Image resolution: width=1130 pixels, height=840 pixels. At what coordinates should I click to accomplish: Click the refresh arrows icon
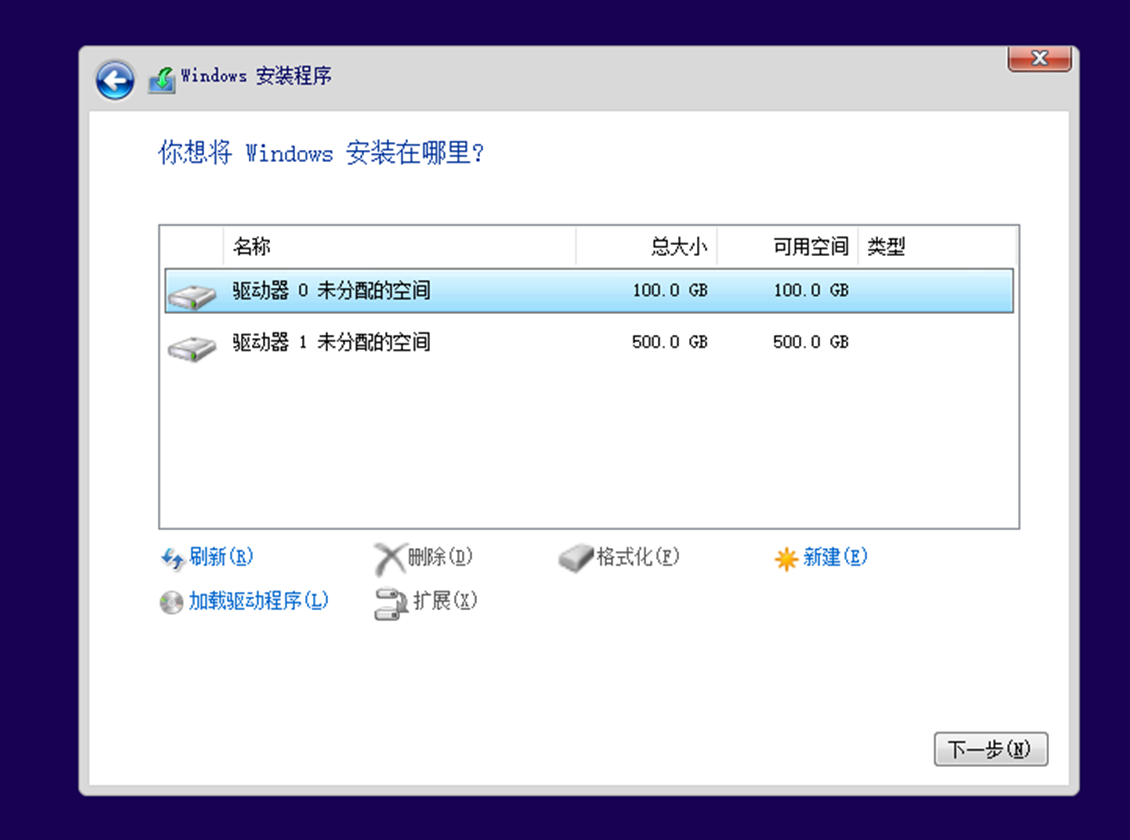click(172, 558)
